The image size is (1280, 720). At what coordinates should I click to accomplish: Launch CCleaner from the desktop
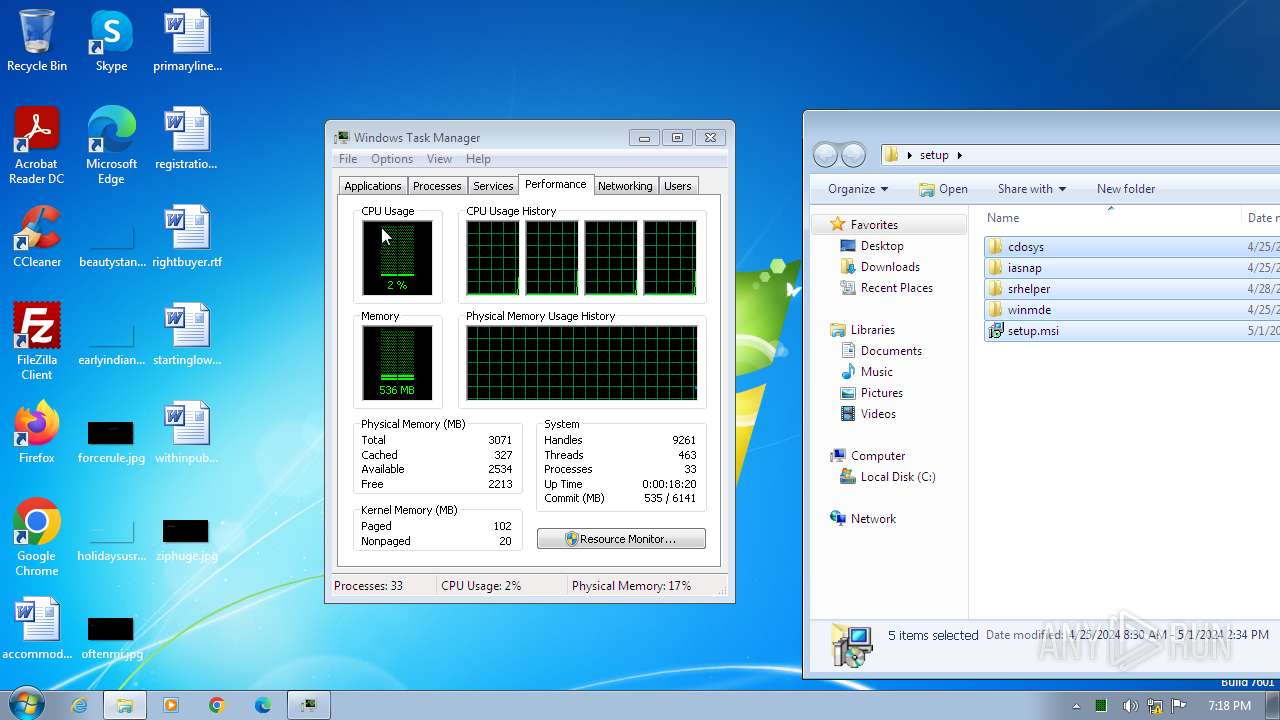point(37,238)
